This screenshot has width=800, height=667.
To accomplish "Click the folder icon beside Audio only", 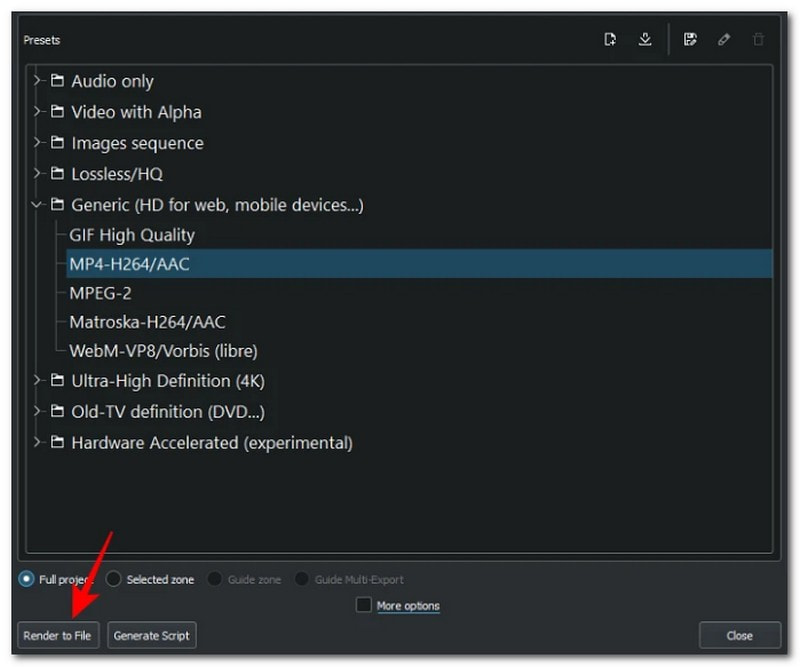I will 58,81.
